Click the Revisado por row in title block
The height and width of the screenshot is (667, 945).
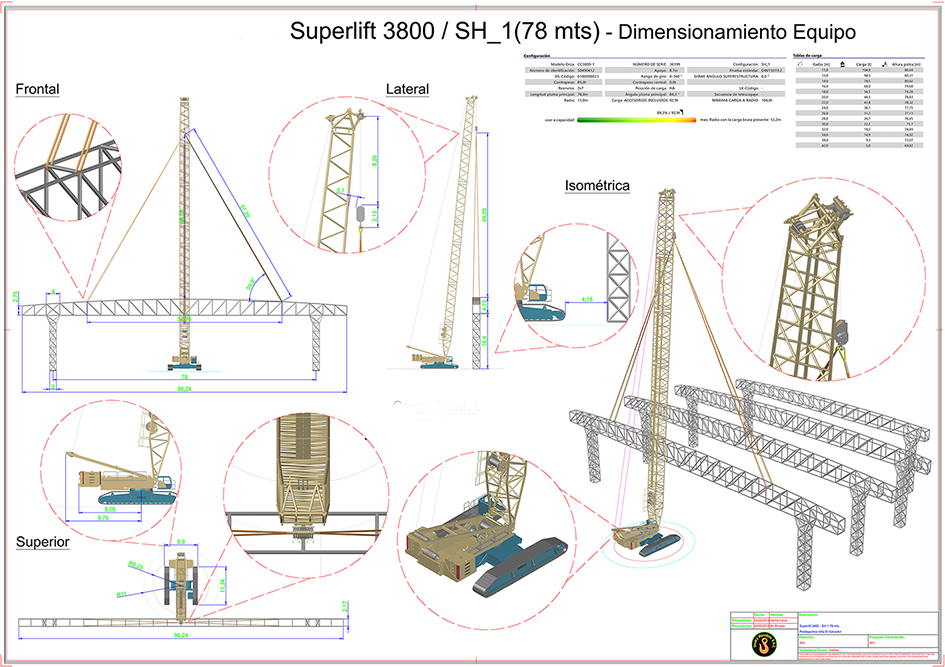coord(763,626)
